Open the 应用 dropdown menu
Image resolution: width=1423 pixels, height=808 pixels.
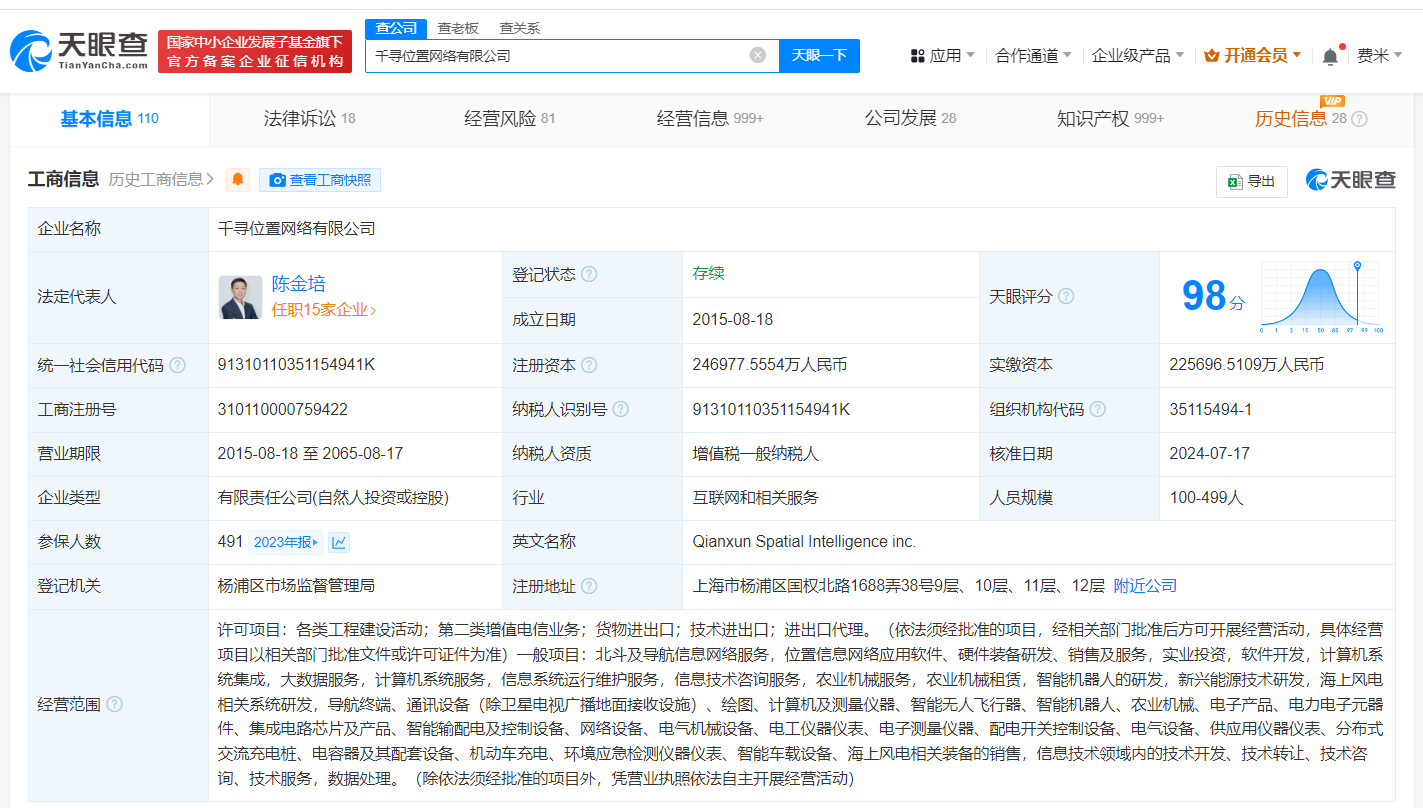(943, 56)
